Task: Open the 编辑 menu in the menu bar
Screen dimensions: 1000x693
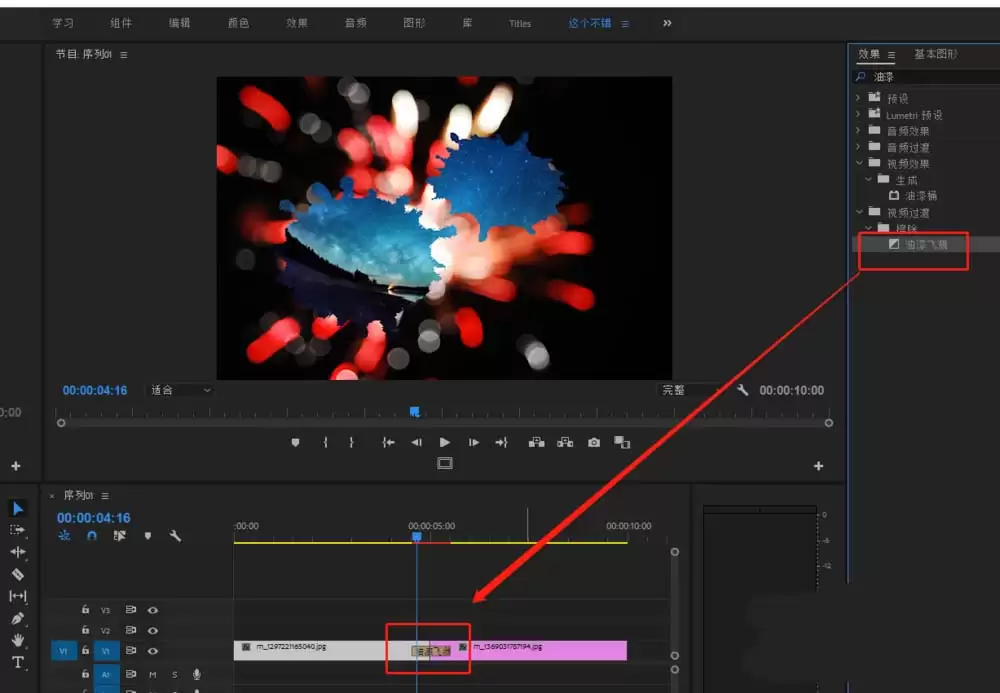Action: [x=179, y=22]
